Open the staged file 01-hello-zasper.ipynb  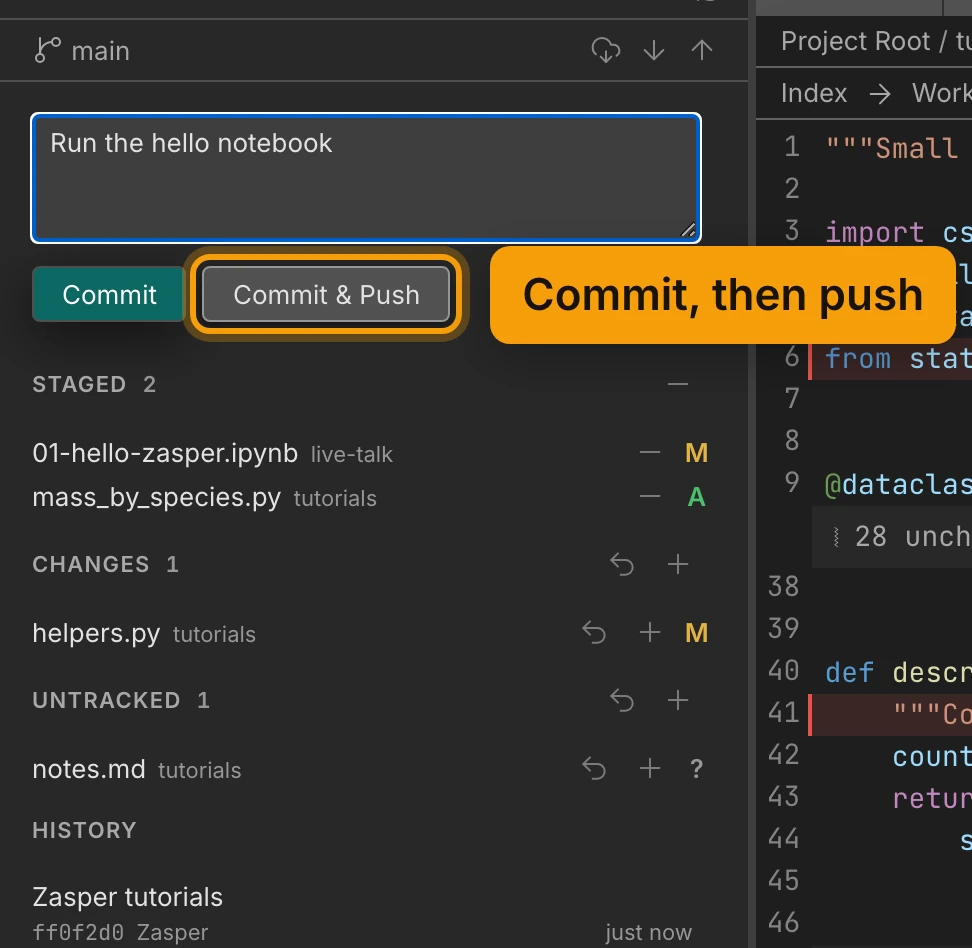(x=165, y=453)
